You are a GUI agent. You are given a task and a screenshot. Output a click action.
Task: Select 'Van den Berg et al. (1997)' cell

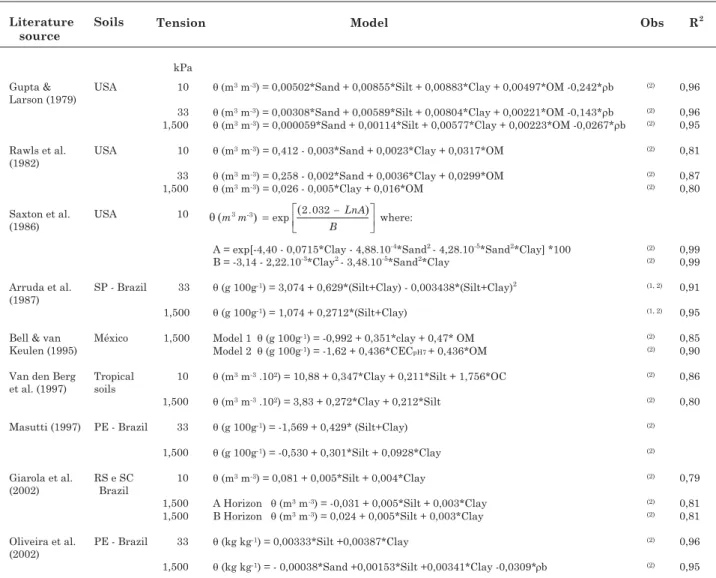[x=42, y=383]
